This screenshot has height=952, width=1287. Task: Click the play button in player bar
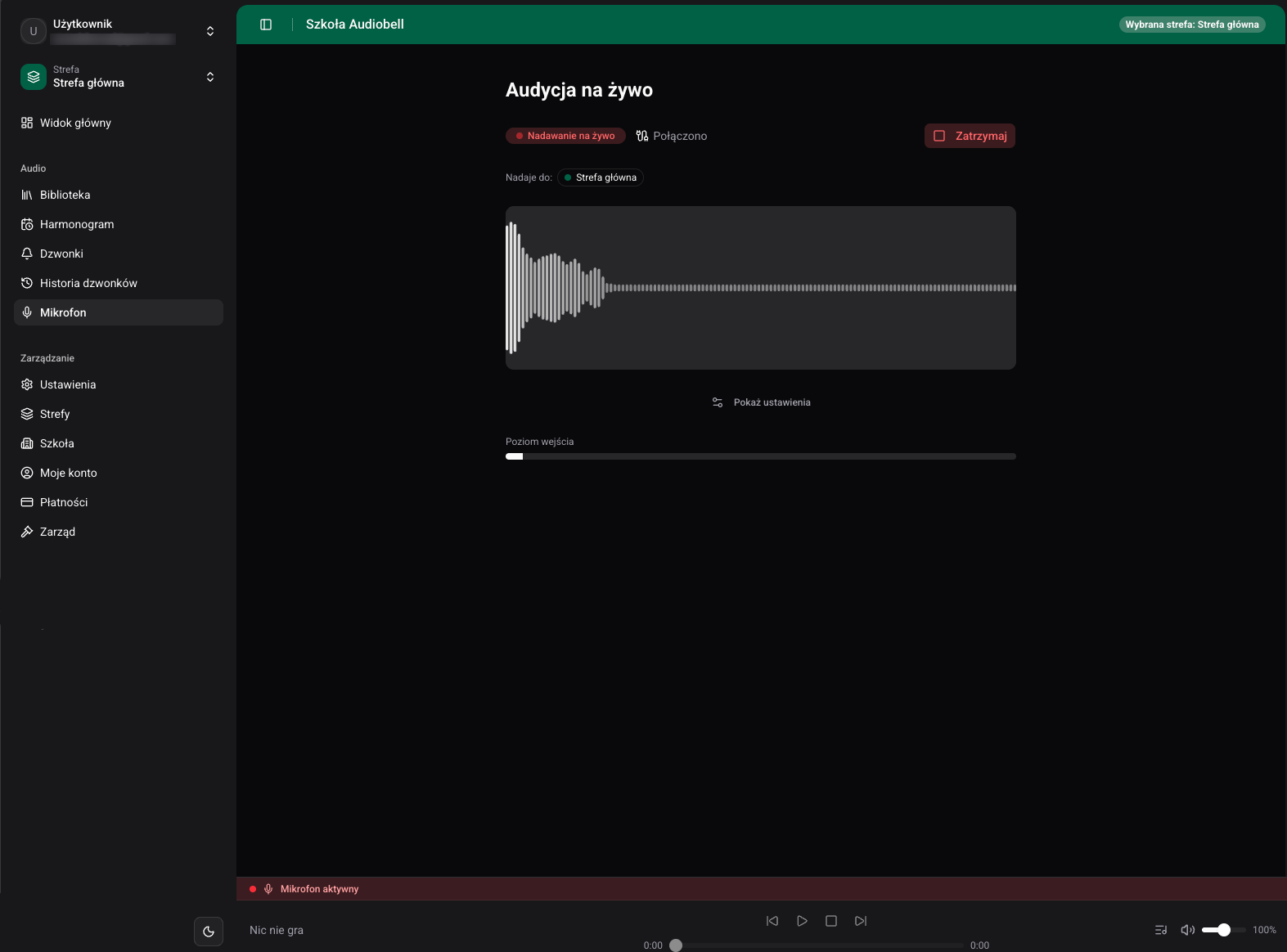click(x=802, y=921)
